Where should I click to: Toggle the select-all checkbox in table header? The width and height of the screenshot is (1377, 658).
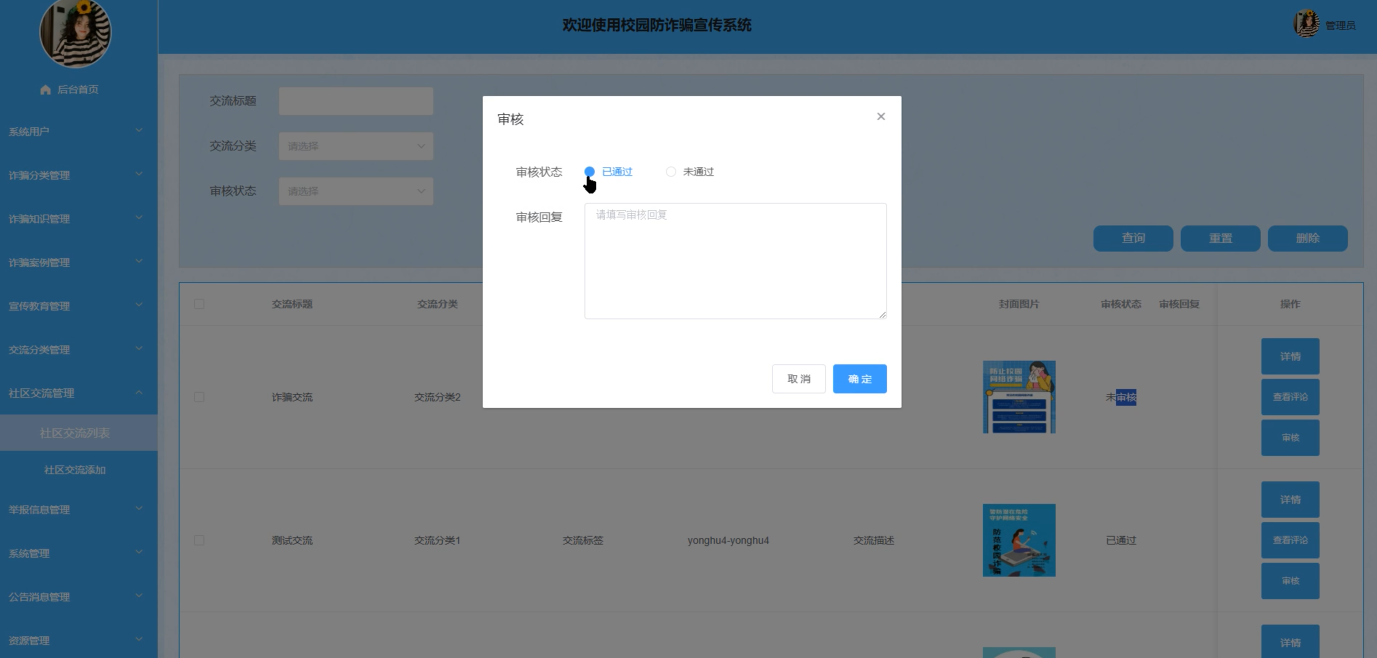click(x=199, y=304)
